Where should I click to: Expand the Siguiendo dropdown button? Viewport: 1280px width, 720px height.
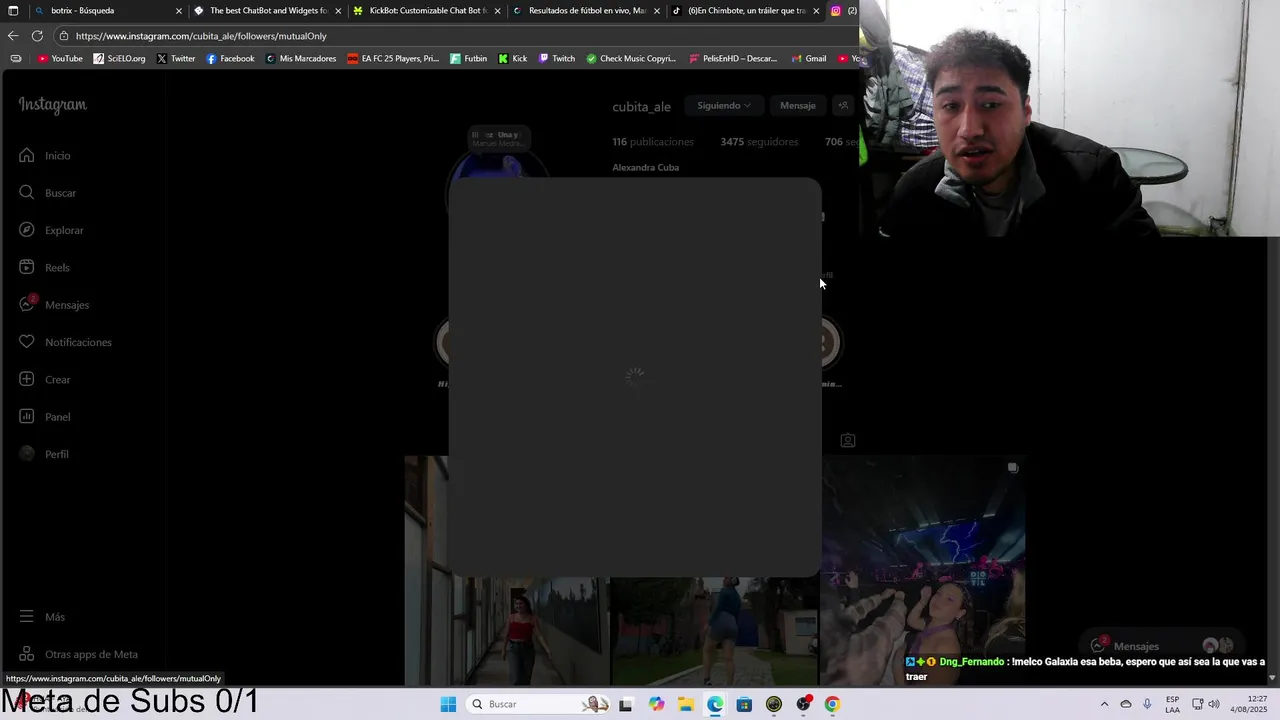(x=725, y=105)
